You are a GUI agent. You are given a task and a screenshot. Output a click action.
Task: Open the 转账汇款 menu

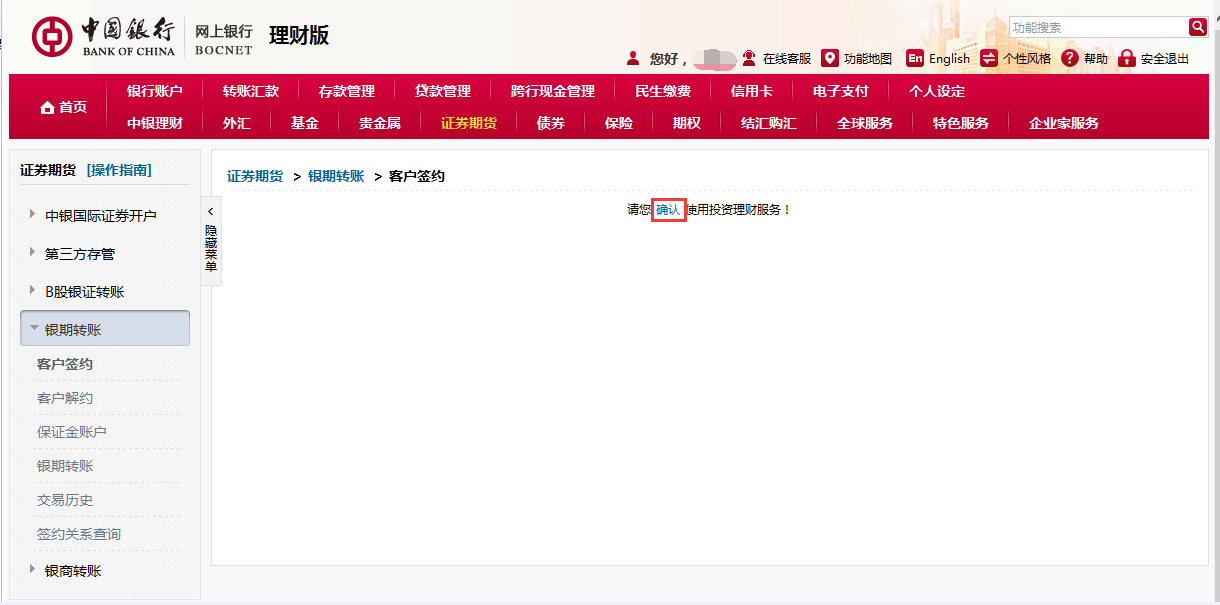click(251, 91)
